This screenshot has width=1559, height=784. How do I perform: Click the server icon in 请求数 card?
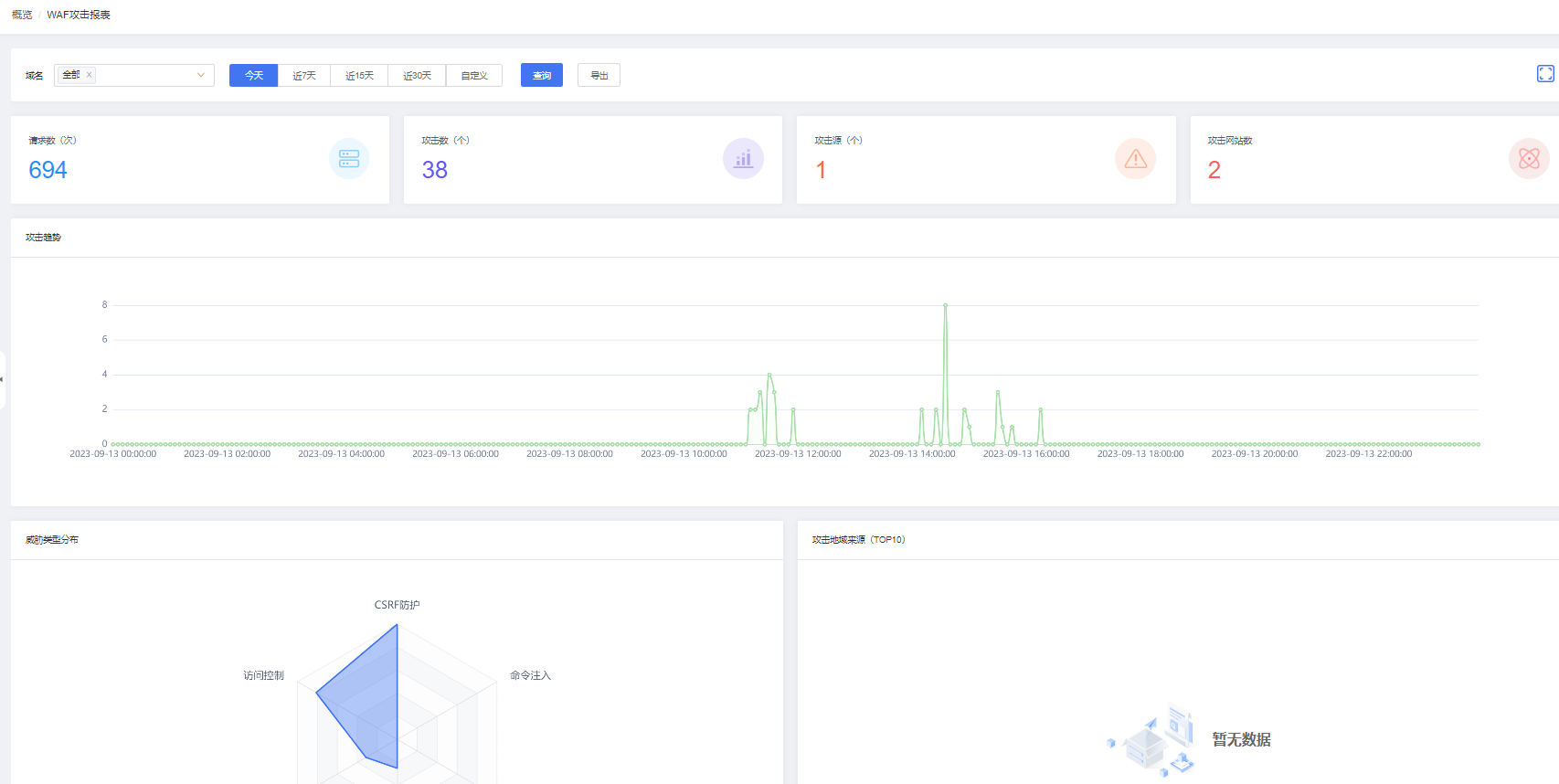point(349,159)
